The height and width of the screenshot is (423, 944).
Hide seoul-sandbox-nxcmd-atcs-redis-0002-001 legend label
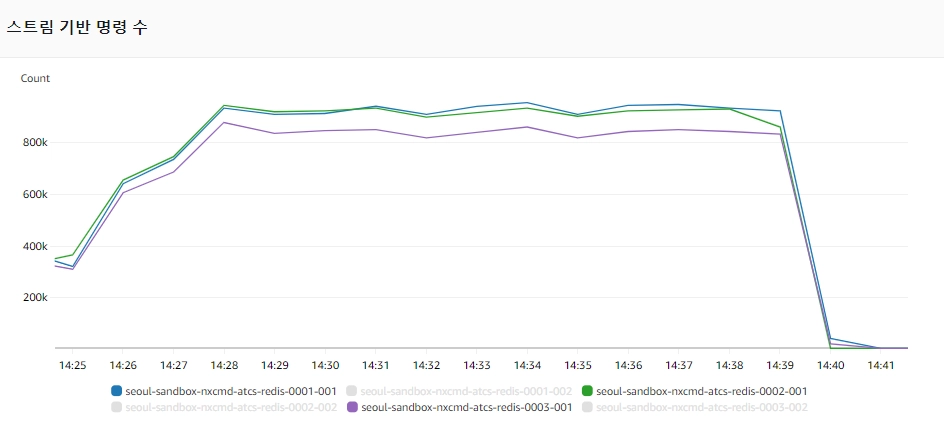(702, 391)
